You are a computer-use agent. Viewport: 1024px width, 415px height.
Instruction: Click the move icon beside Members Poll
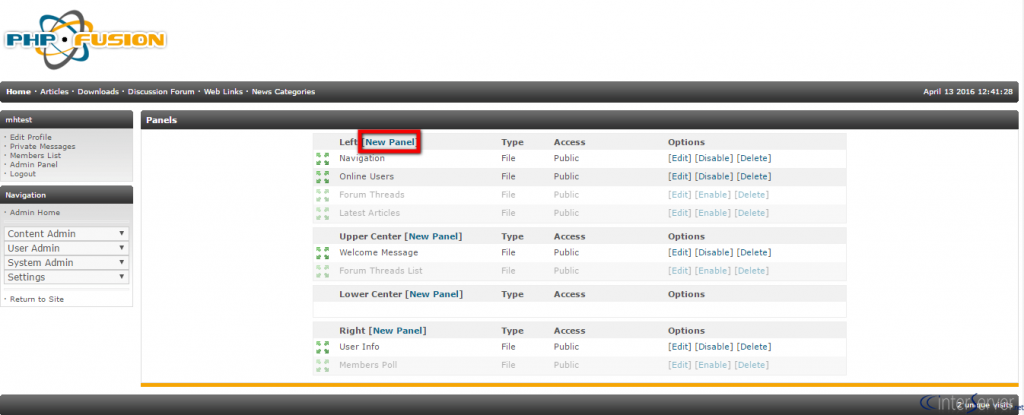(322, 365)
